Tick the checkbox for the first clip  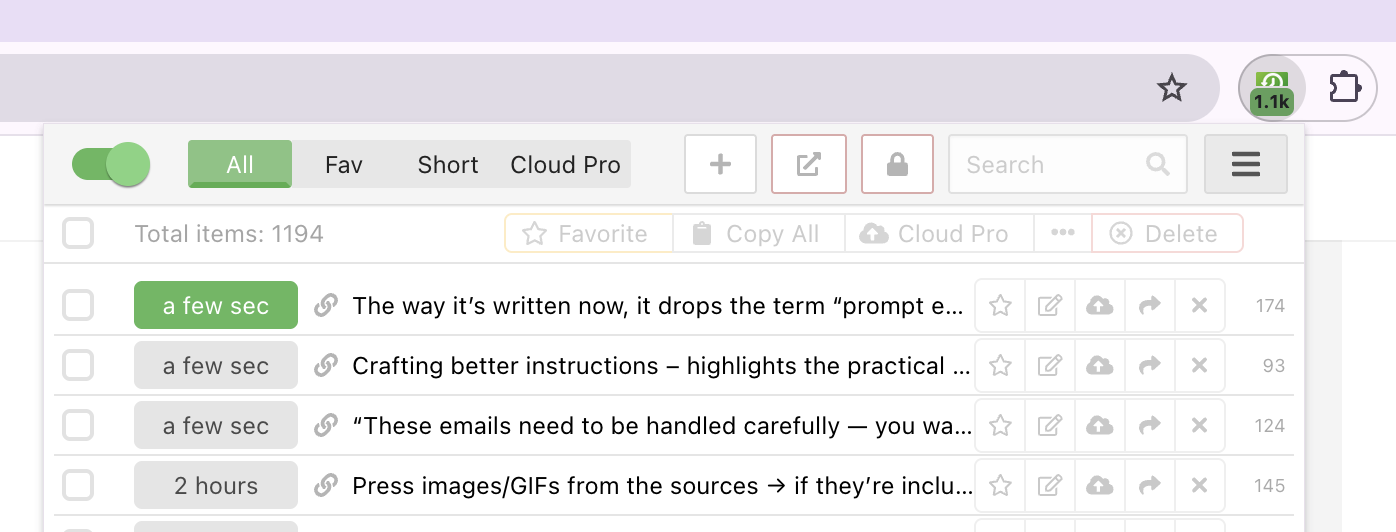point(78,306)
